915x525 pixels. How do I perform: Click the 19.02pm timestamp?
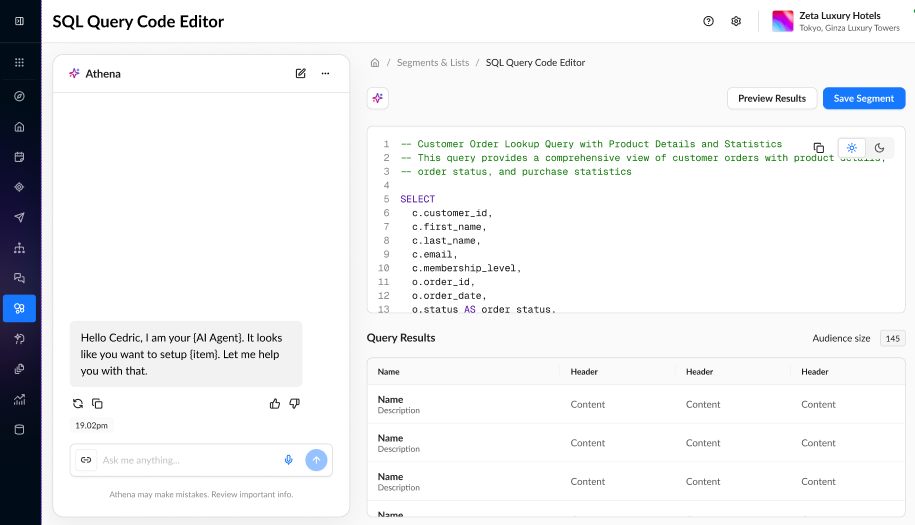(x=92, y=425)
